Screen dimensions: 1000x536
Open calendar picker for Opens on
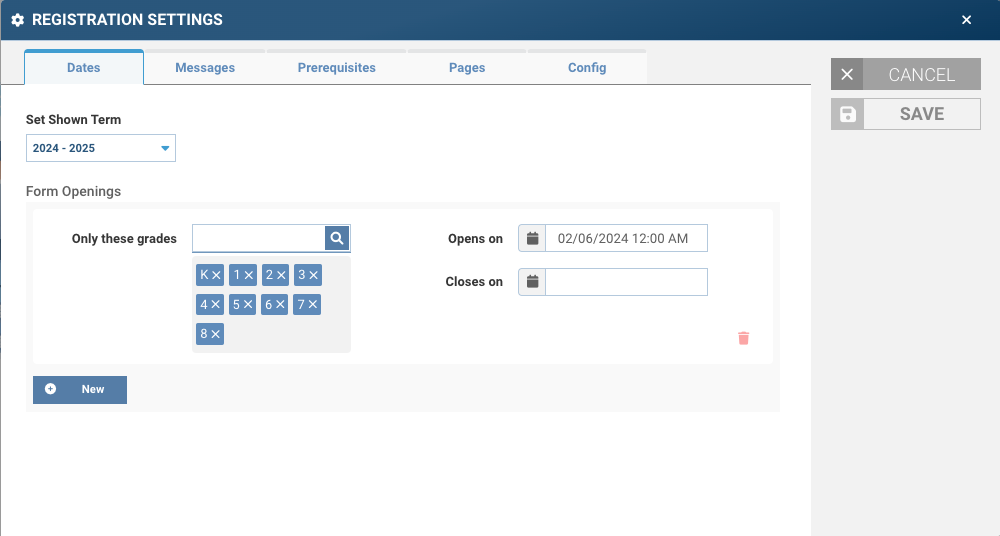pyautogui.click(x=532, y=238)
